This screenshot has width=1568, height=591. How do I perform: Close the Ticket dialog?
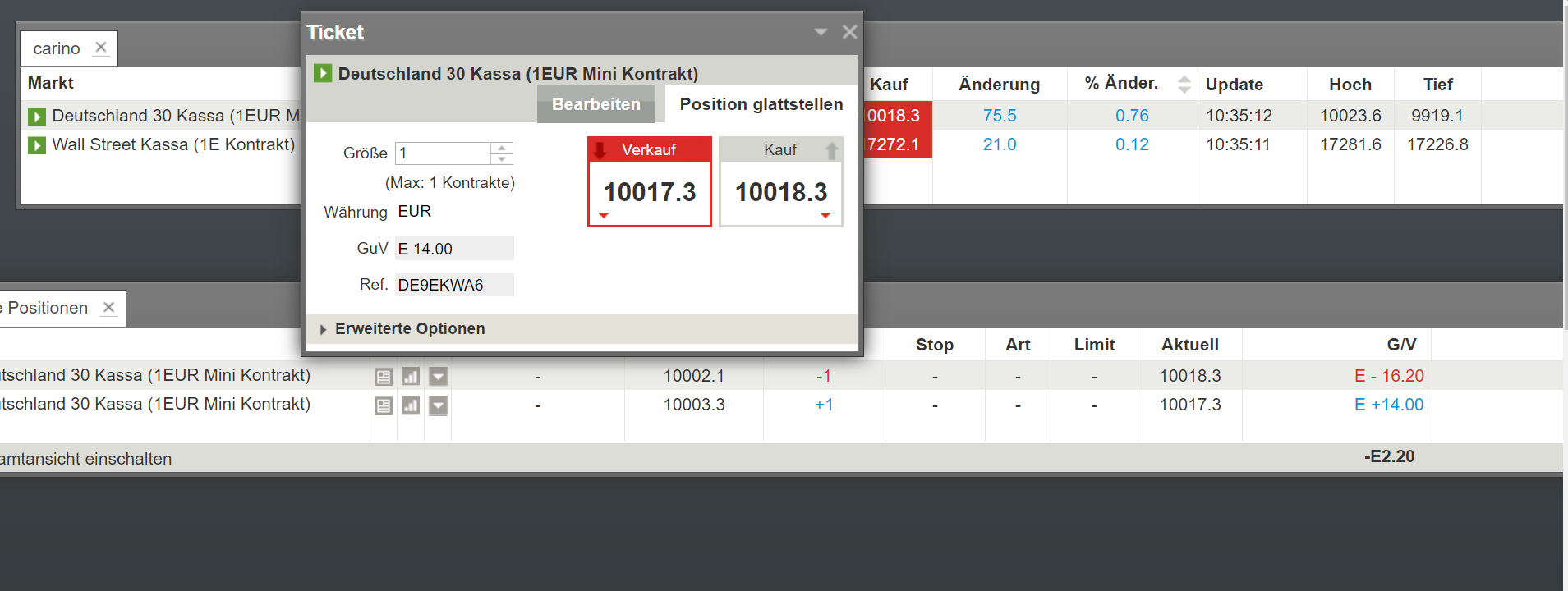pyautogui.click(x=849, y=32)
